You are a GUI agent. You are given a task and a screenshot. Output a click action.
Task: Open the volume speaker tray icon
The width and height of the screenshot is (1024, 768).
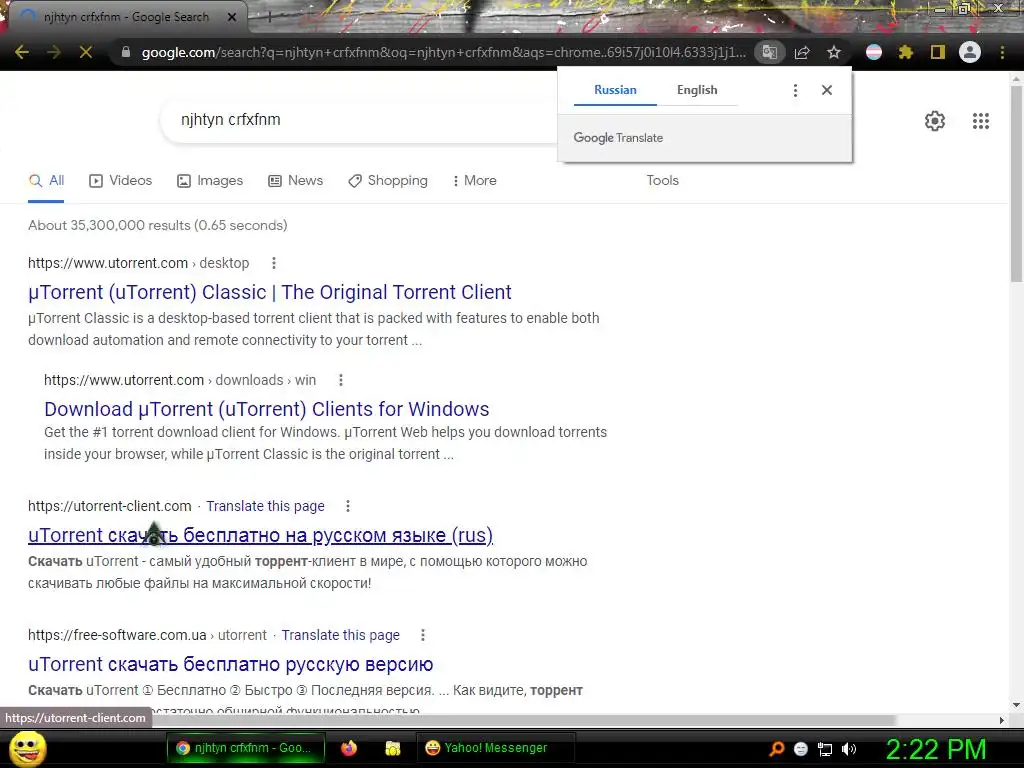(x=849, y=749)
